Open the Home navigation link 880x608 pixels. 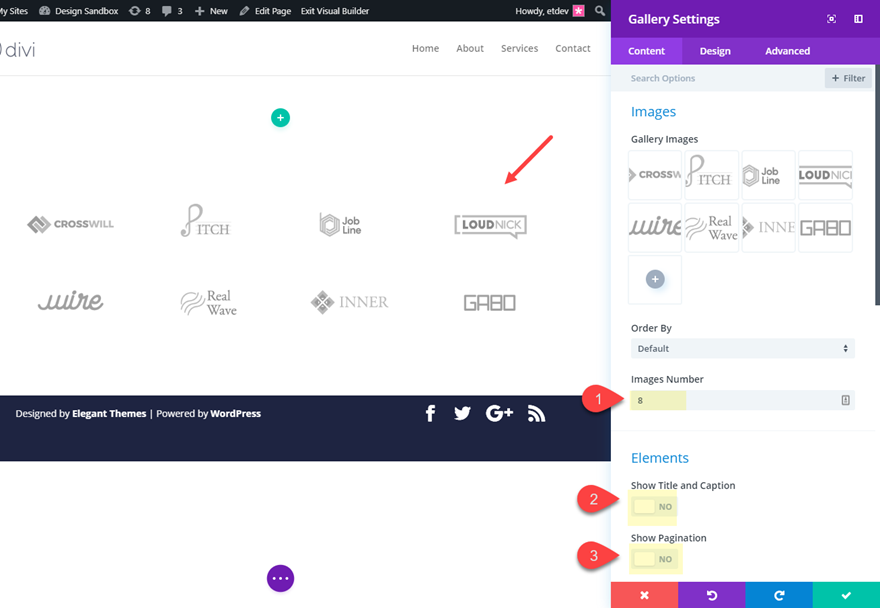[425, 48]
